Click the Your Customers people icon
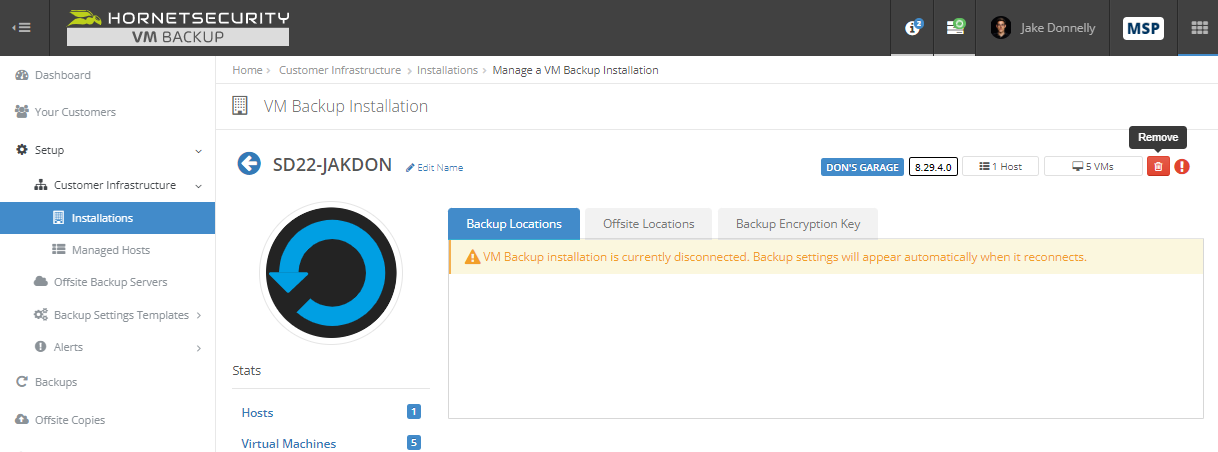 pyautogui.click(x=22, y=112)
